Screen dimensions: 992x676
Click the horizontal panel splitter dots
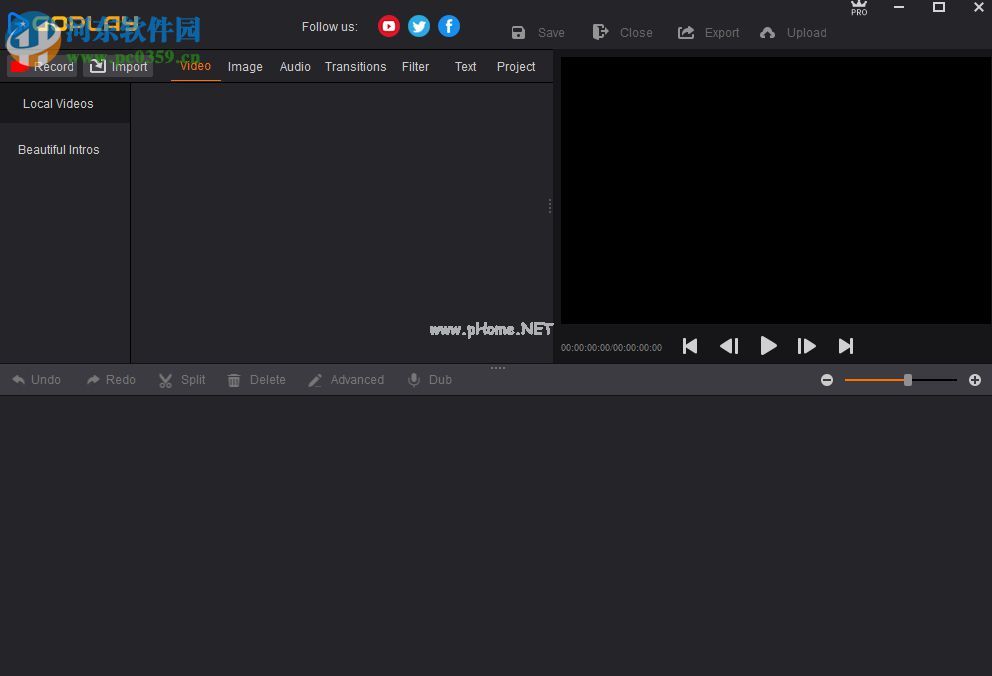(x=498, y=367)
